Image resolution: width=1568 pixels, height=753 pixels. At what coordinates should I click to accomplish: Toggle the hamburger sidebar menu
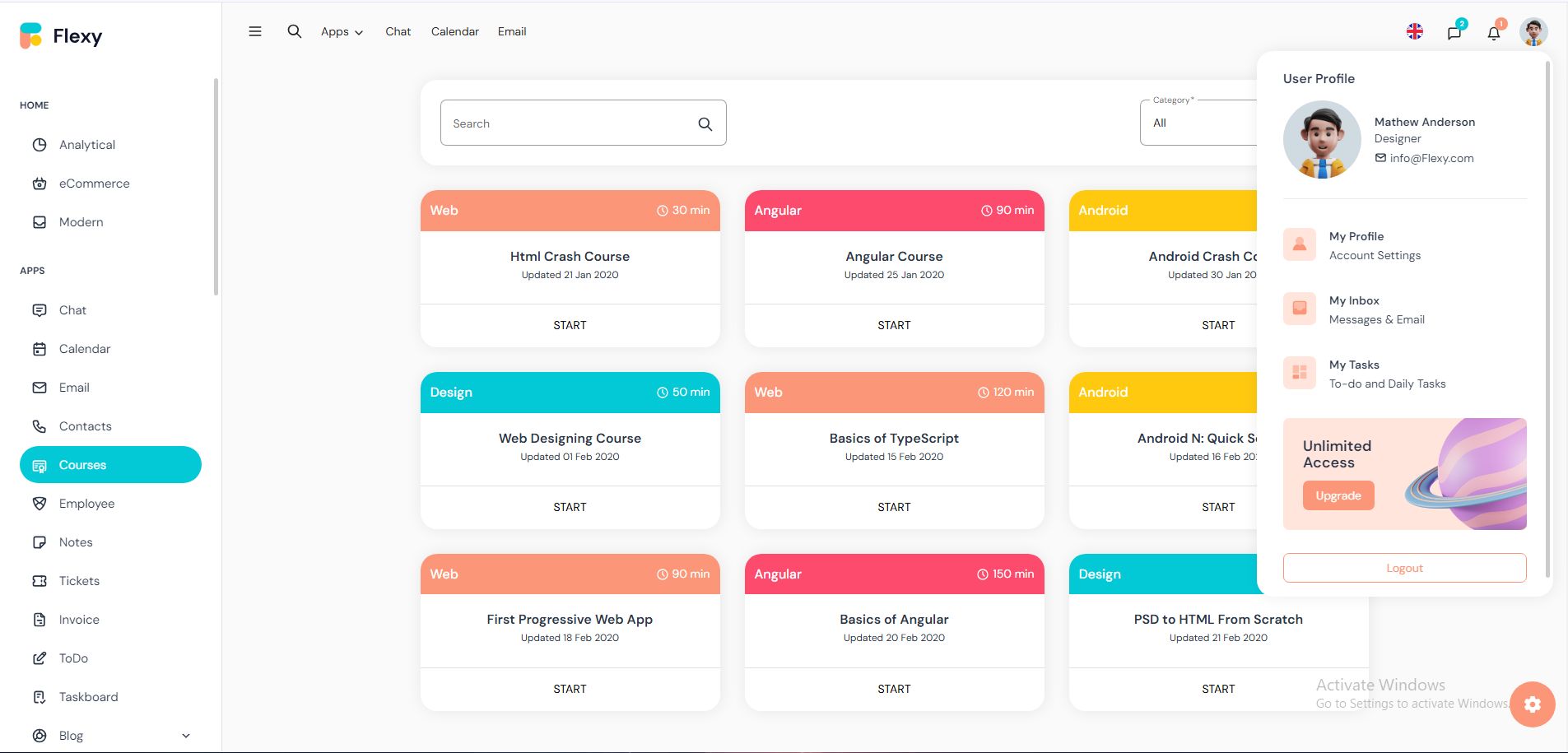click(255, 31)
